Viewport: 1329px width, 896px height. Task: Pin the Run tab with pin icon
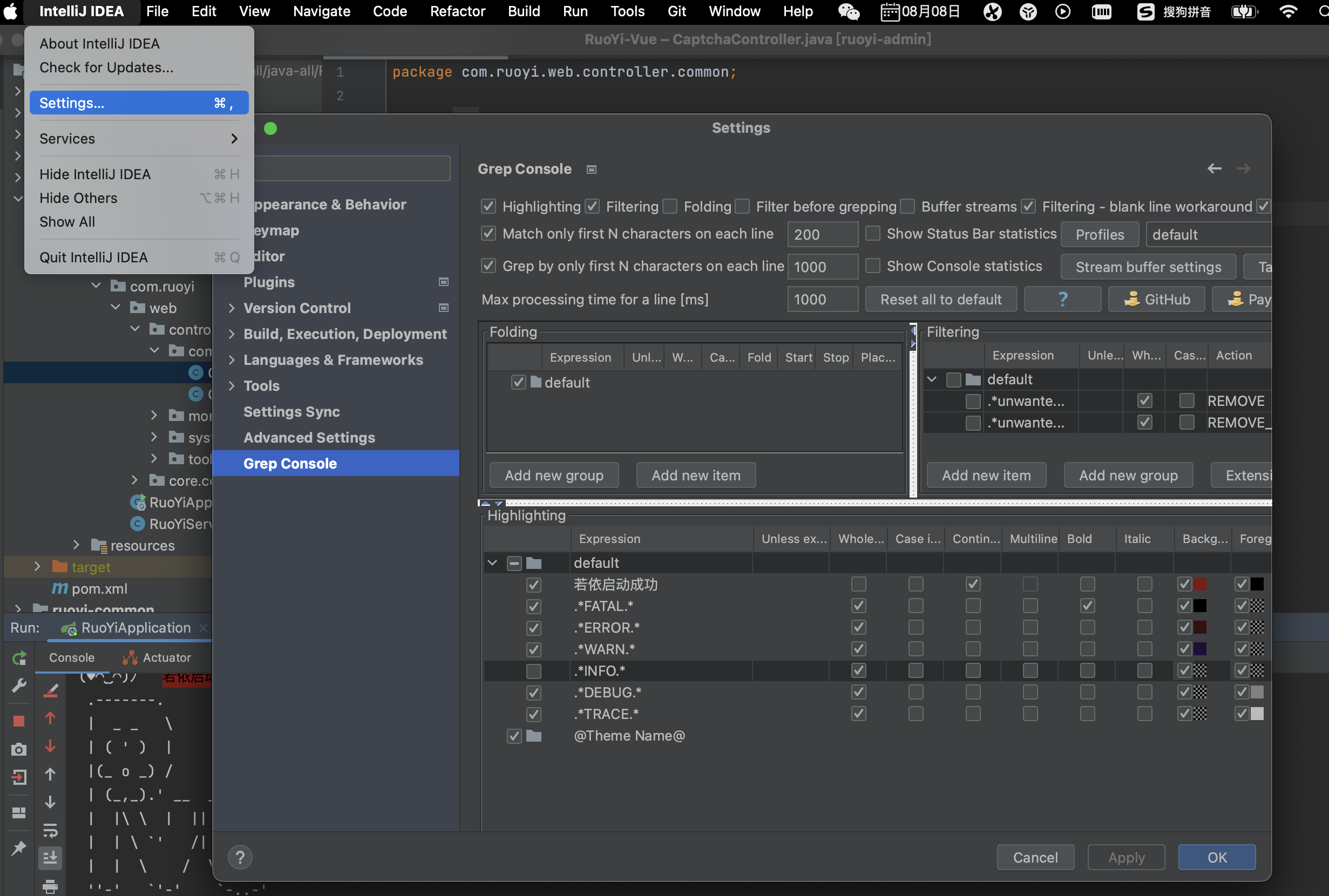point(19,848)
